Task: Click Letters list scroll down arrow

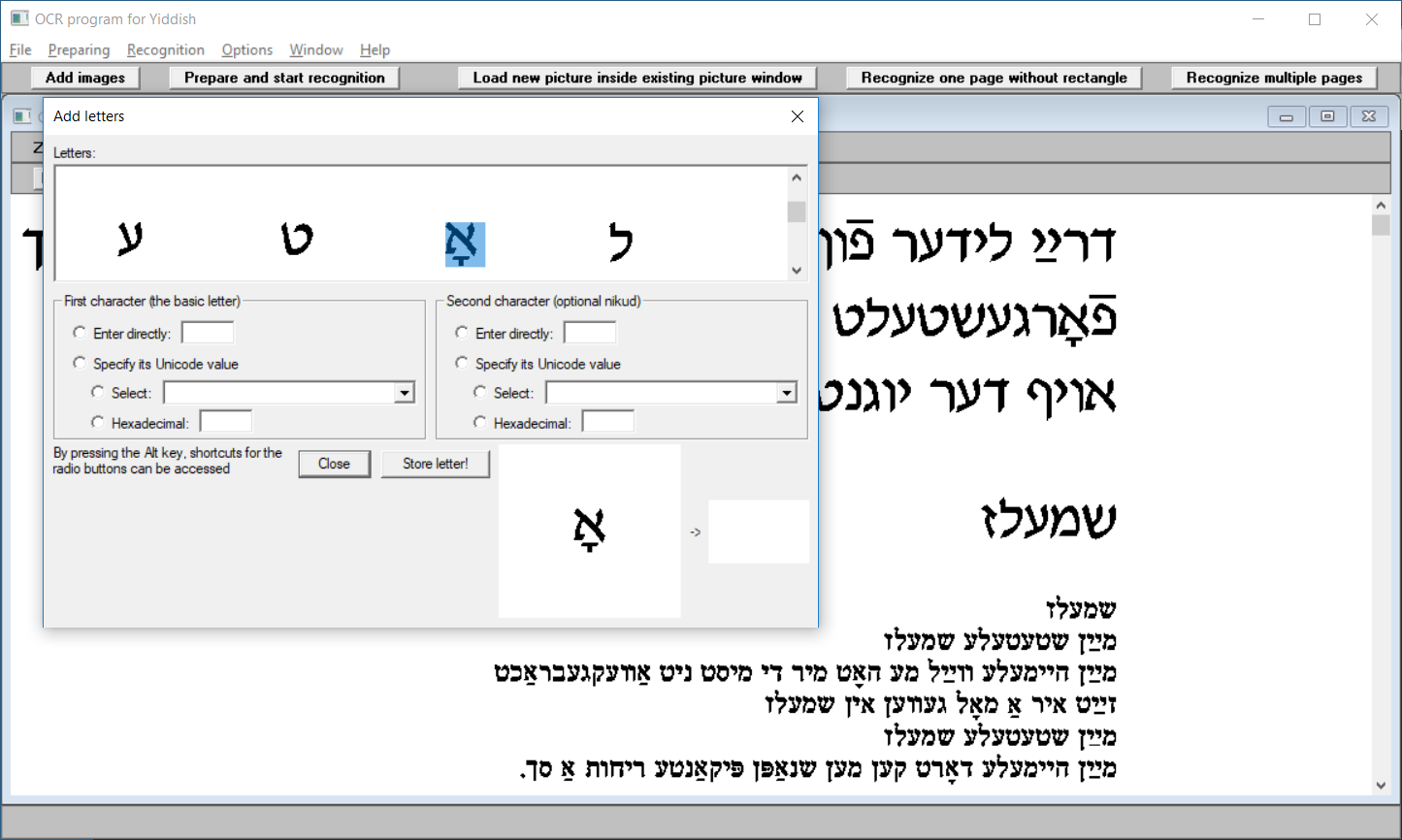Action: [797, 271]
